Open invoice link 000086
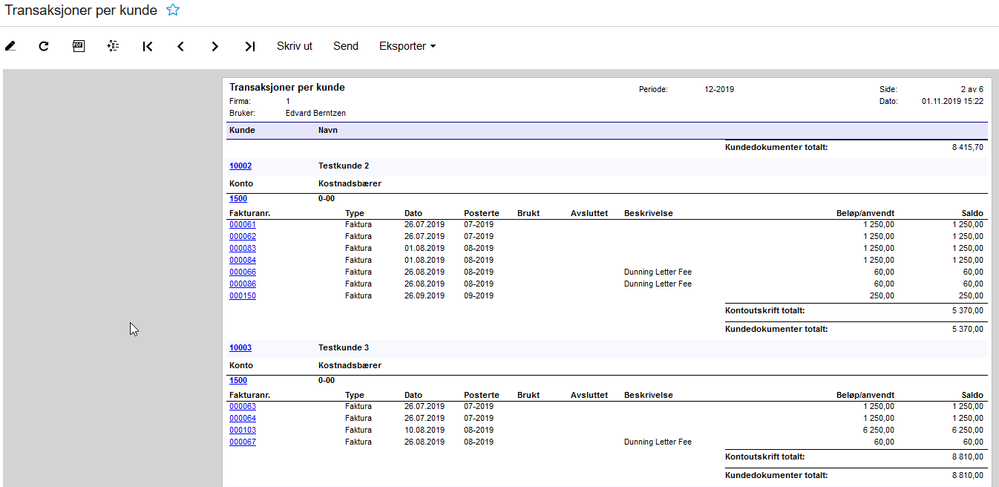 coord(243,284)
